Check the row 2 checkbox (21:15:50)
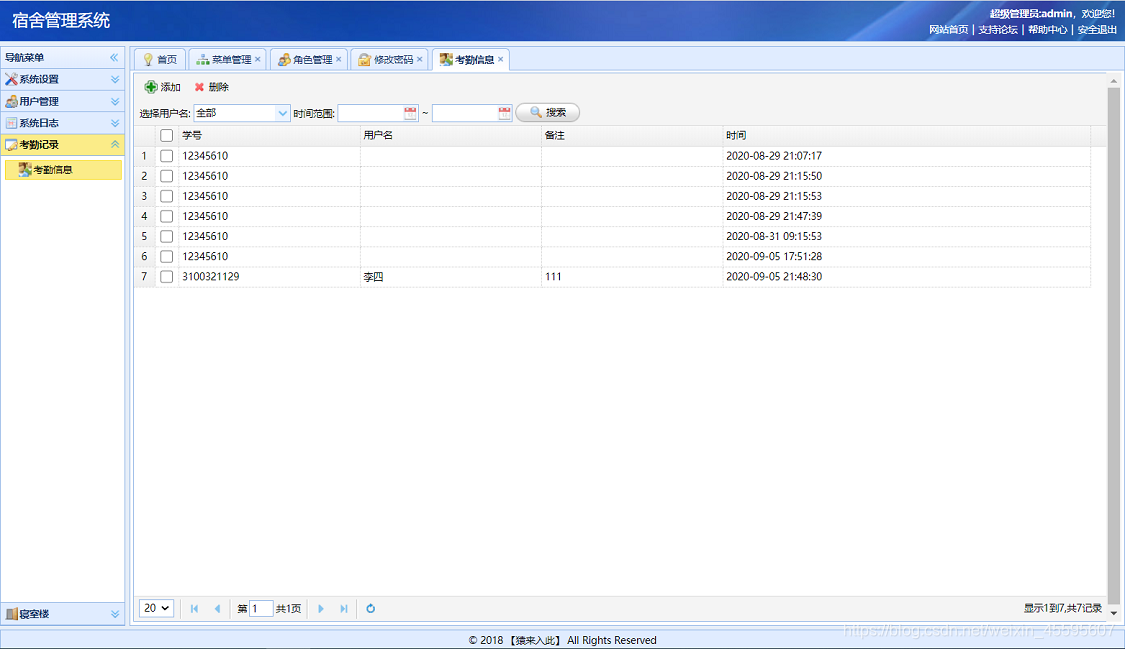Image resolution: width=1125 pixels, height=649 pixels. tap(166, 176)
